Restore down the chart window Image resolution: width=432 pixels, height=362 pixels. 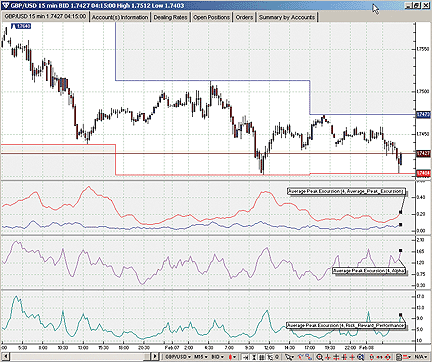pos(417,5)
